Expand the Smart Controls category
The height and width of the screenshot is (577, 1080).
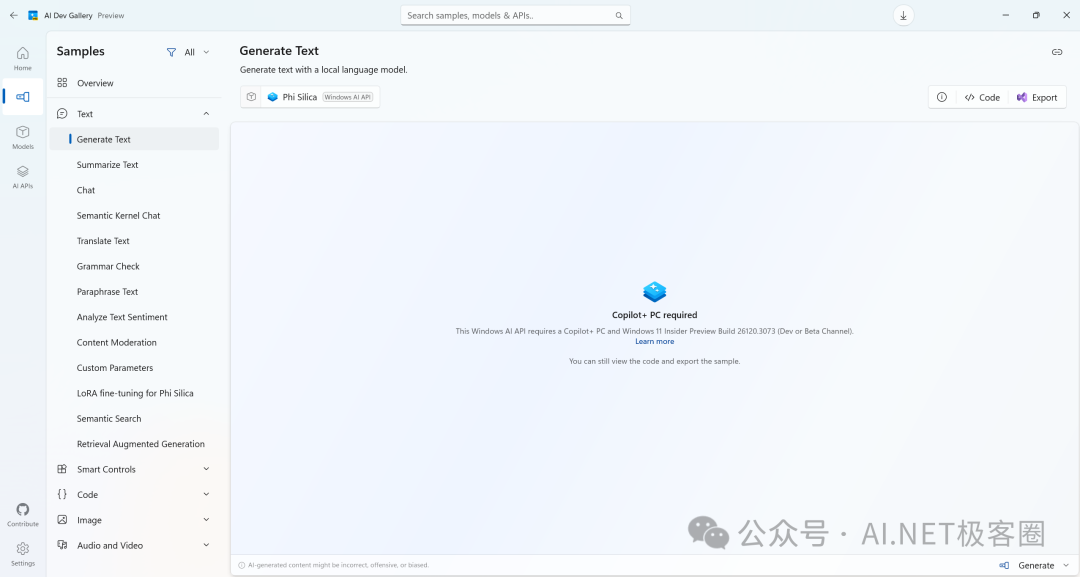[134, 469]
